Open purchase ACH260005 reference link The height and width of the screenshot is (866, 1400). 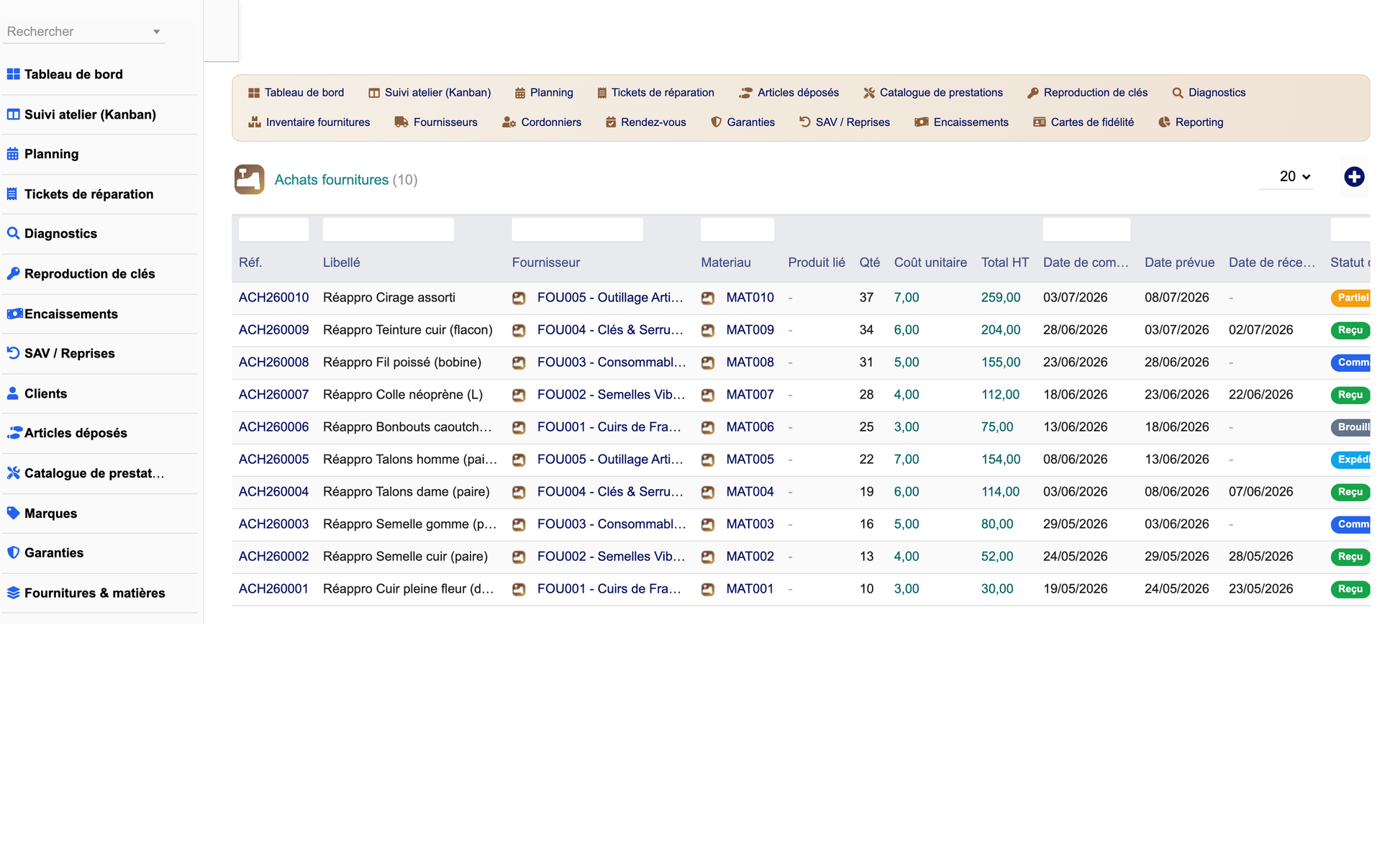(x=273, y=460)
